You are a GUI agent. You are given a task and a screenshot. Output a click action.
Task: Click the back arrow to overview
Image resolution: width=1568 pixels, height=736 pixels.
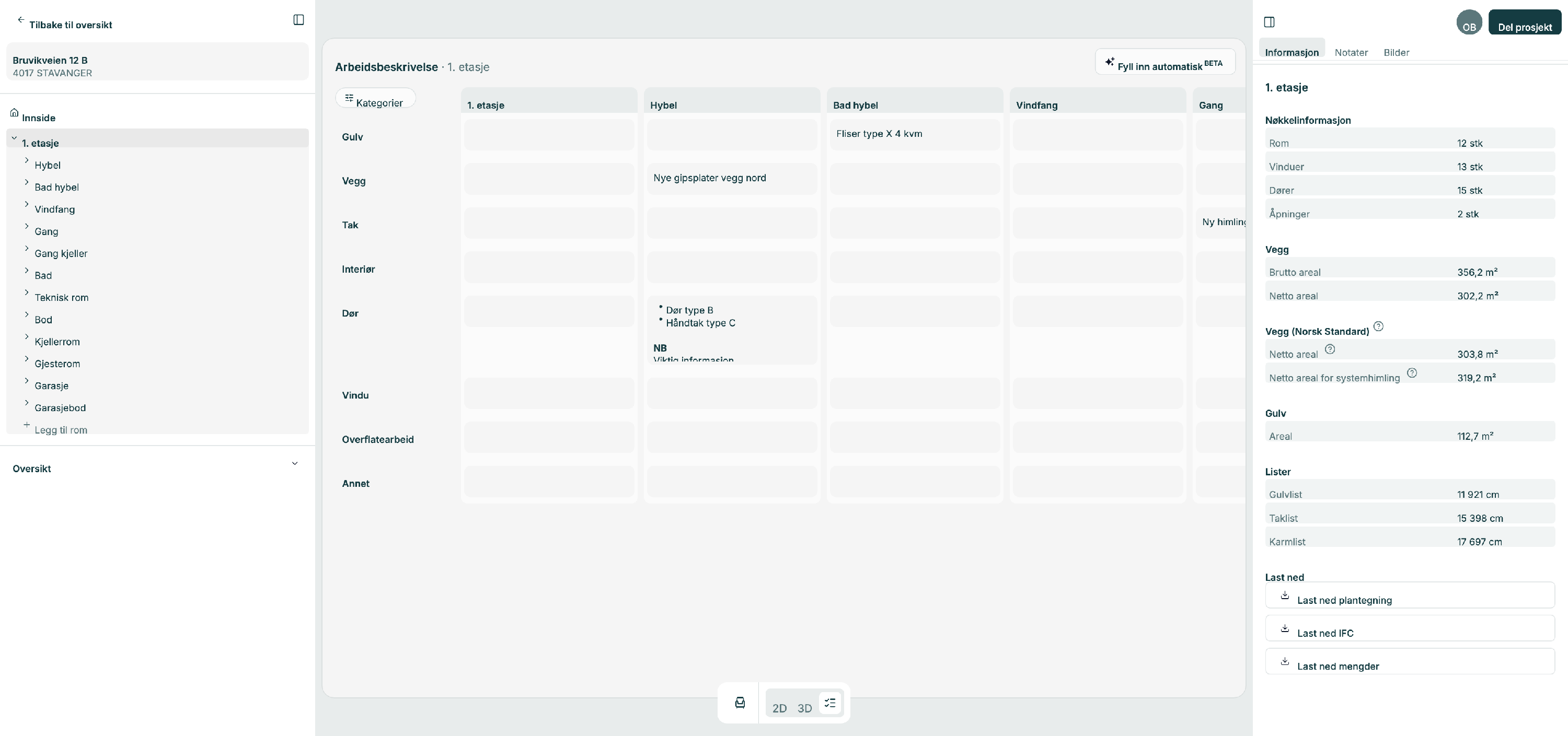21,20
